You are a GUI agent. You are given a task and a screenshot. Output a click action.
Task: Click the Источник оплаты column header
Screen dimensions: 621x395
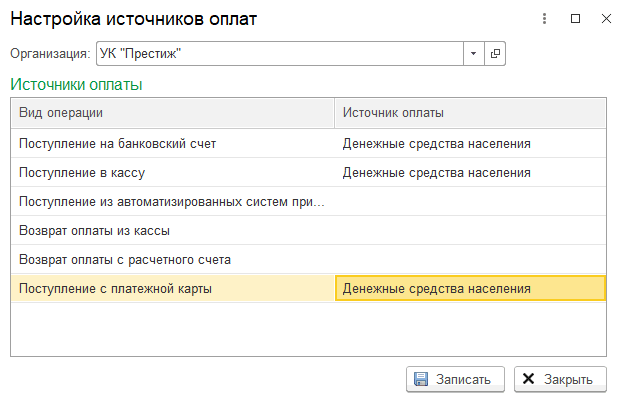(471, 113)
